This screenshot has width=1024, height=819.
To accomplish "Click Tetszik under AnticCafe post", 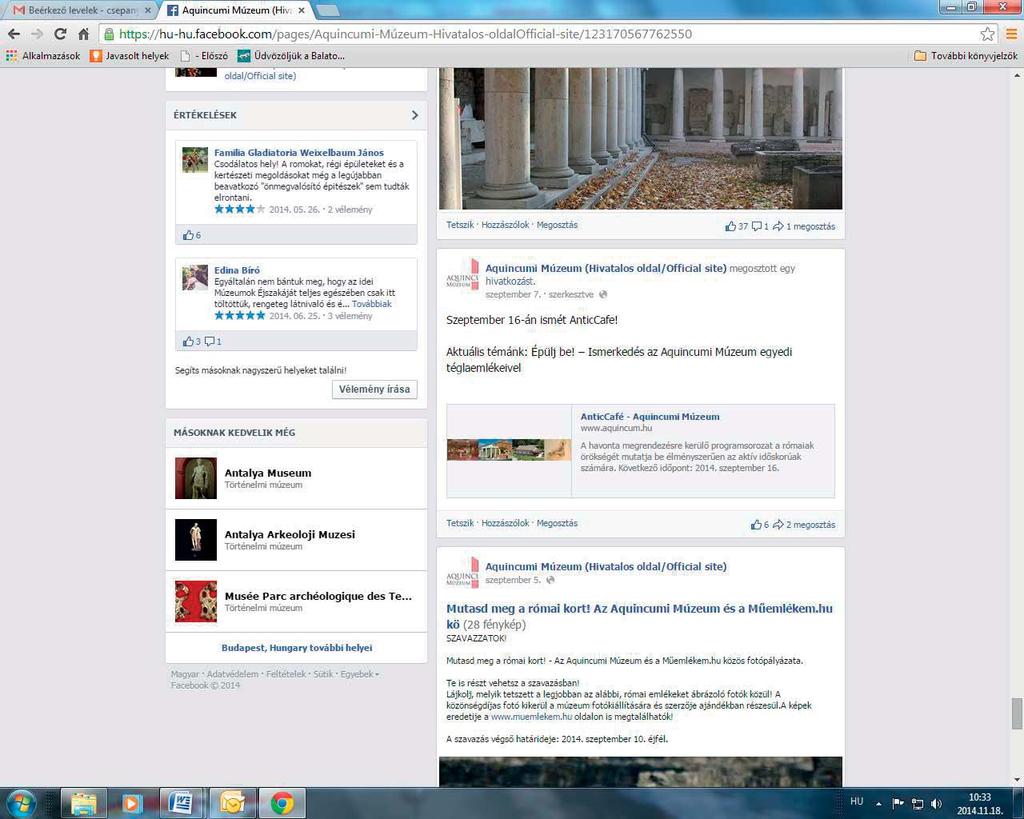I will click(x=460, y=523).
